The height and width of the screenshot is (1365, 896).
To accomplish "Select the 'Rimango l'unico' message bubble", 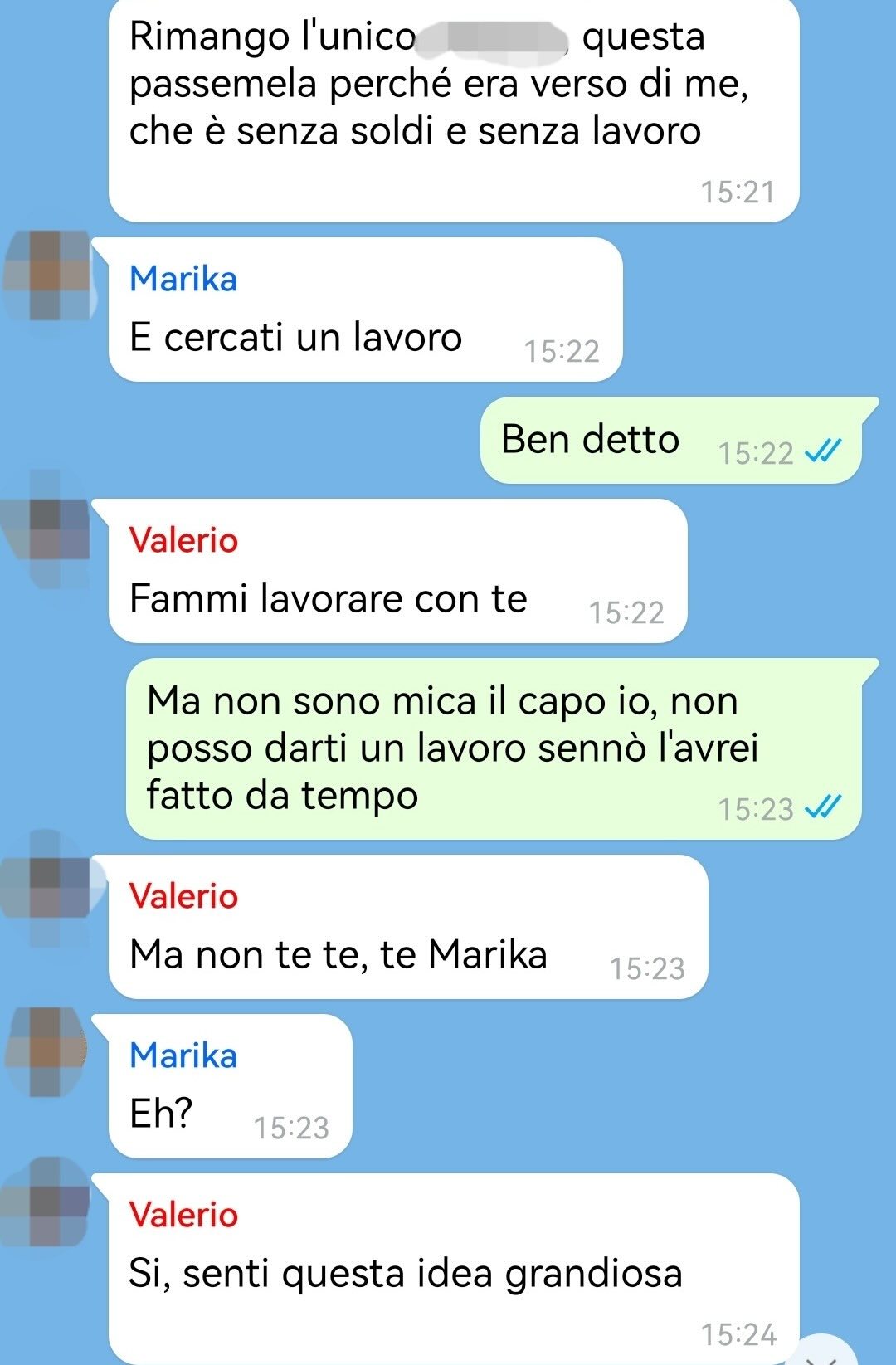I will coord(454,110).
